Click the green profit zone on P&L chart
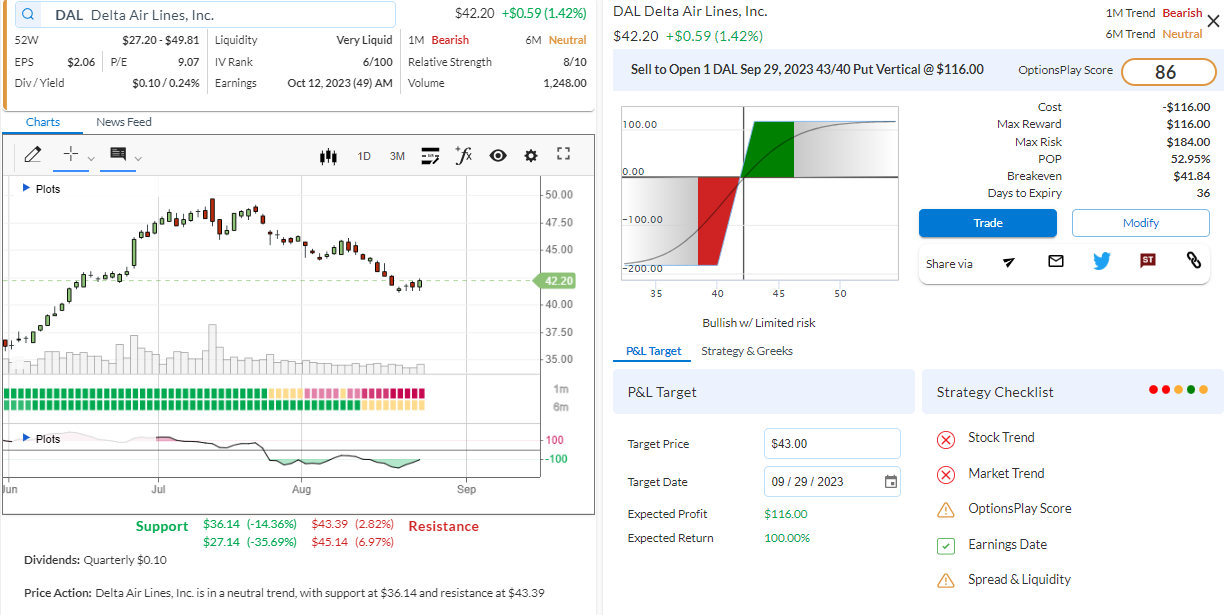 pyautogui.click(x=771, y=150)
